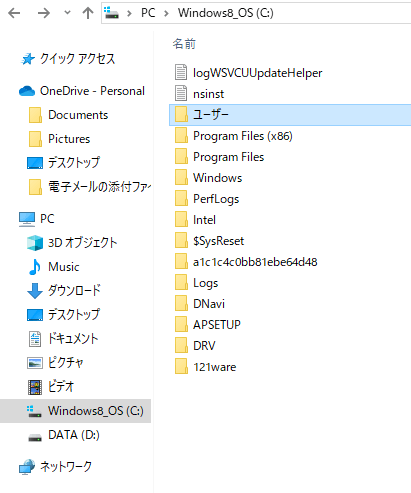
Task: Click the nsinst text file icon
Action: (x=181, y=93)
